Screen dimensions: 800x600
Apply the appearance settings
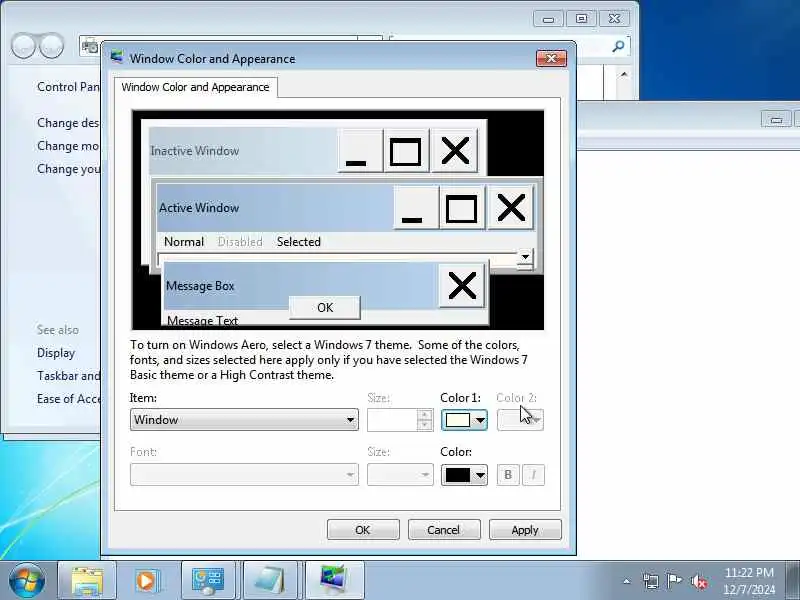[x=525, y=530]
